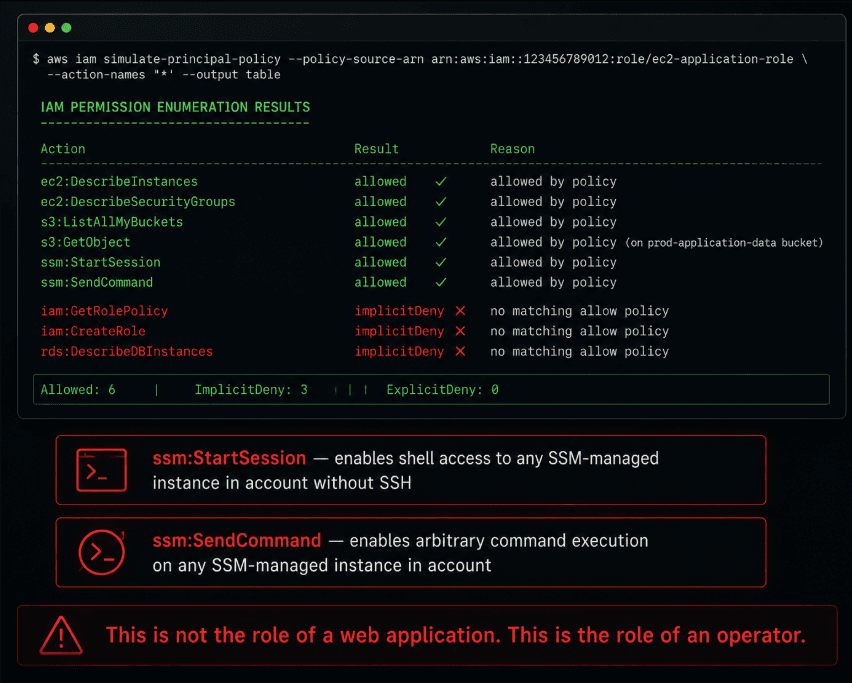
Task: Click the yellow minimize window dot
Action: pos(50,28)
